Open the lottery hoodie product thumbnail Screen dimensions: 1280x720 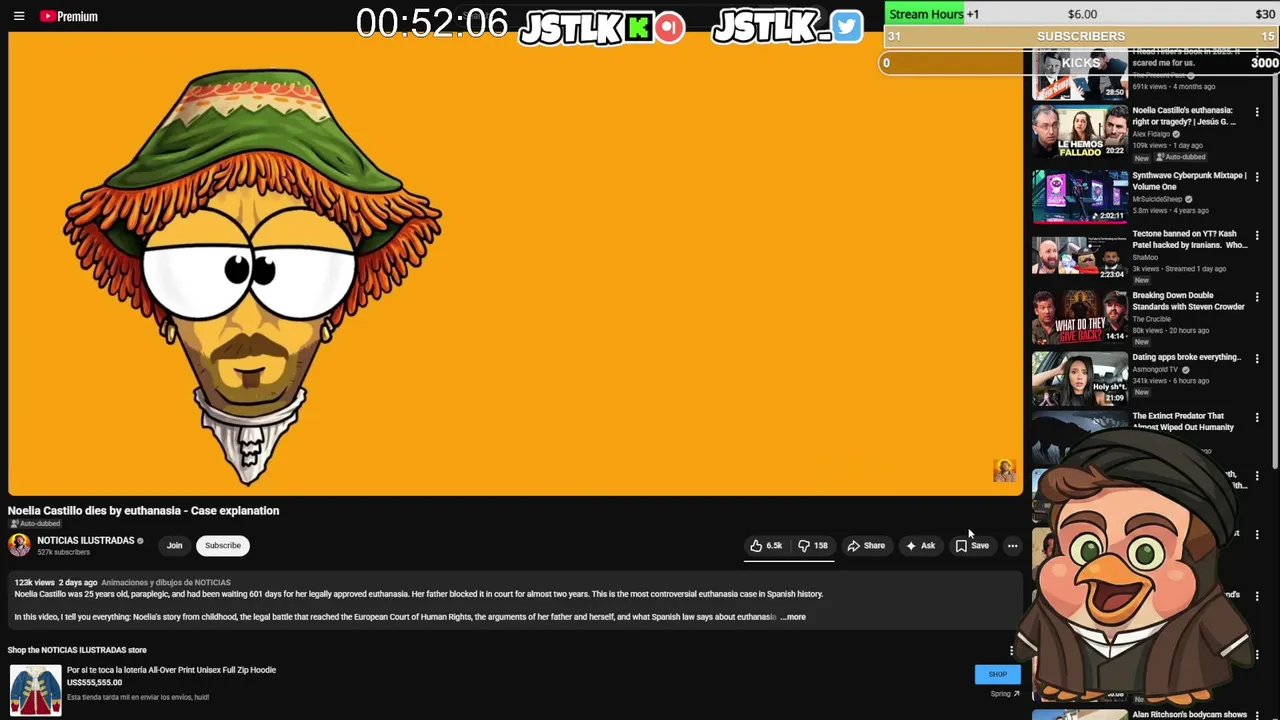point(35,691)
